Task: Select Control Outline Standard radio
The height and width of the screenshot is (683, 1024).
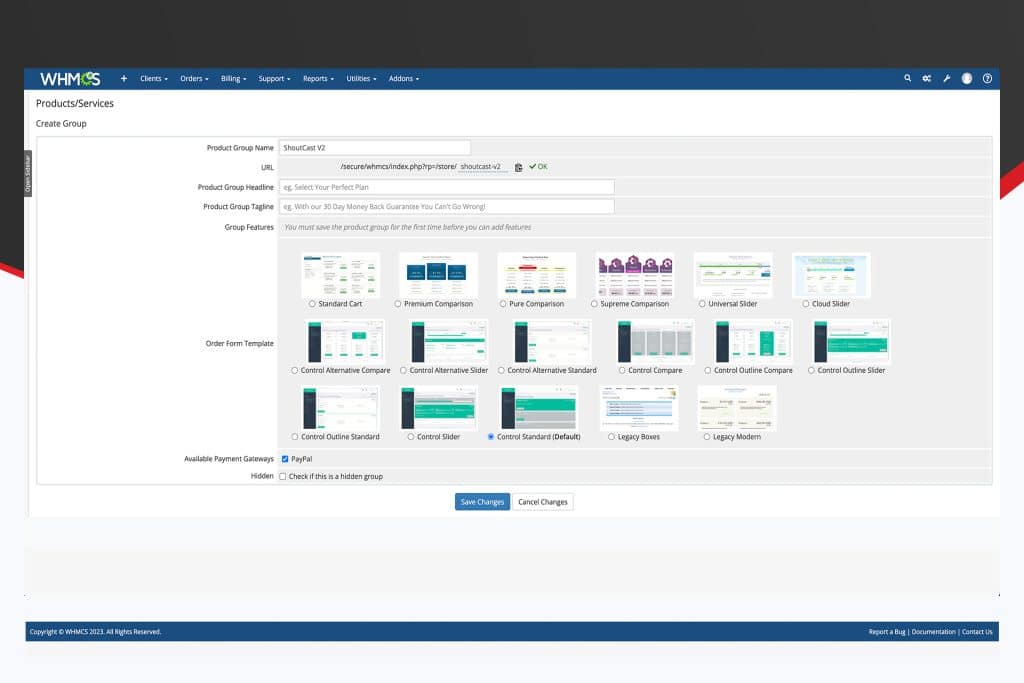Action: tap(295, 437)
